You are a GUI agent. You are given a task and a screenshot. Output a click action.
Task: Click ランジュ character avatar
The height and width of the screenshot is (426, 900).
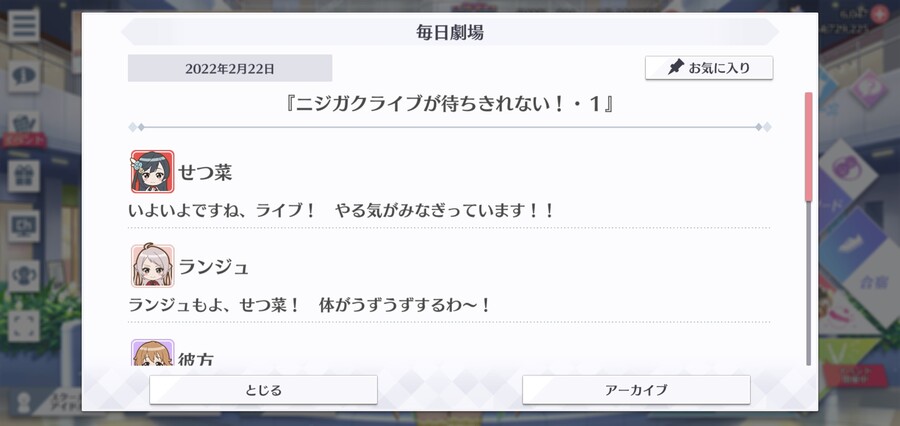[152, 266]
